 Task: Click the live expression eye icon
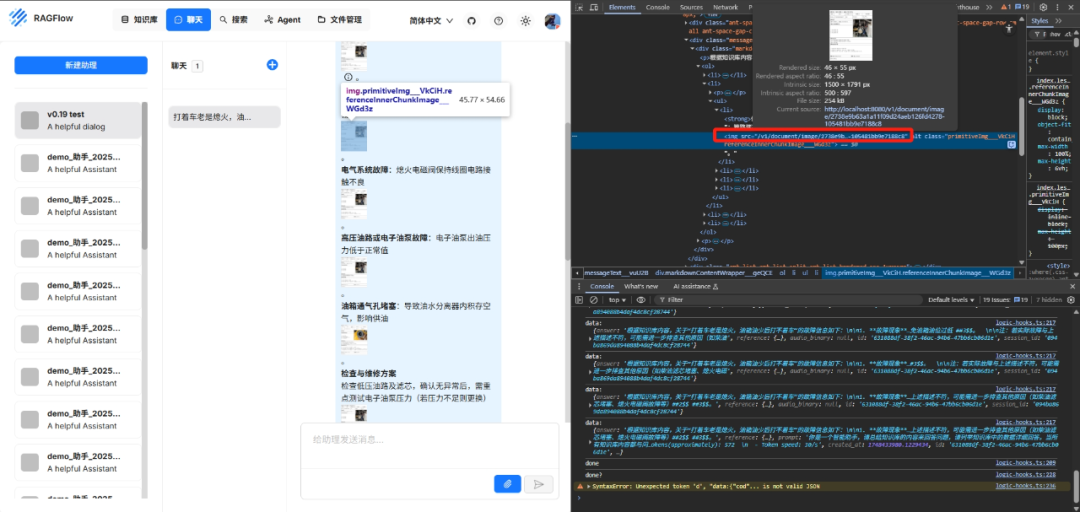pos(641,300)
